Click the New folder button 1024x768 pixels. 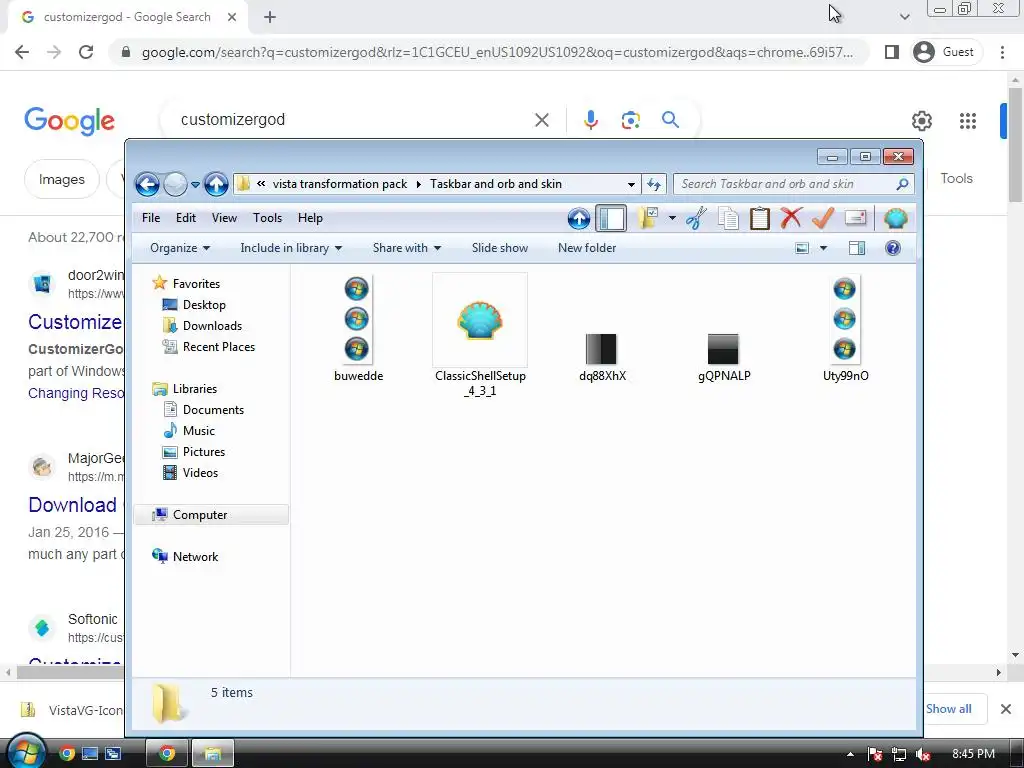coord(587,248)
